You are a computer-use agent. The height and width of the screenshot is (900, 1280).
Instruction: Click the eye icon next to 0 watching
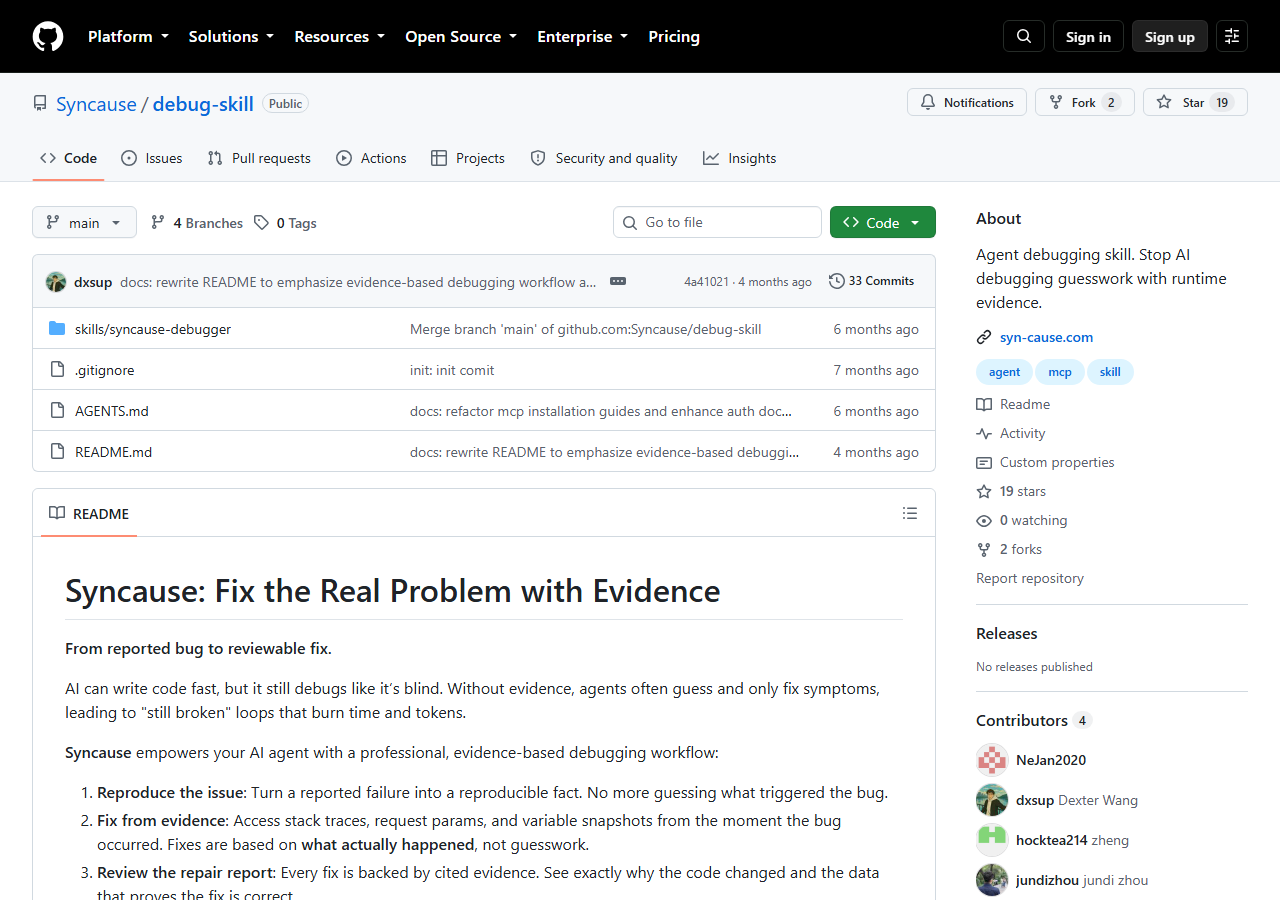pos(984,521)
